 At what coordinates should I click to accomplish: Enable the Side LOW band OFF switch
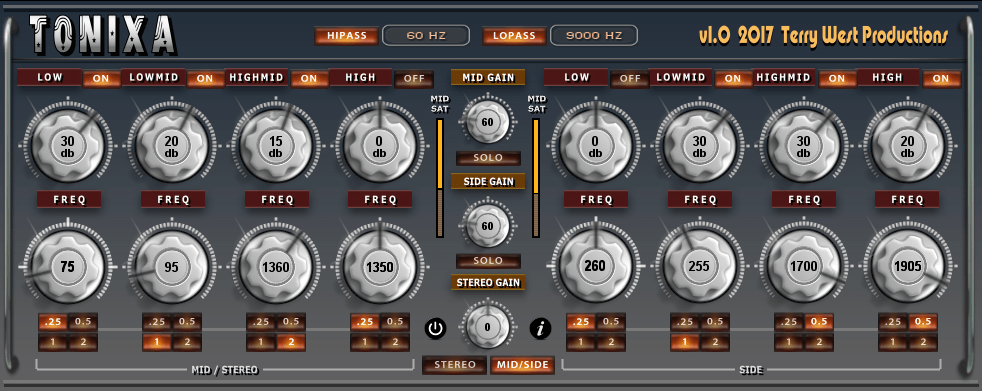coord(629,78)
